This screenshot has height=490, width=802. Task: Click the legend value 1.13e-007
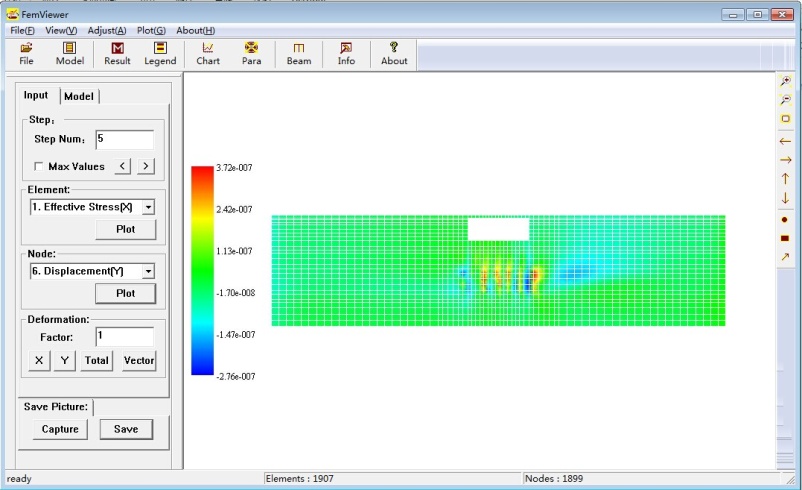point(234,251)
